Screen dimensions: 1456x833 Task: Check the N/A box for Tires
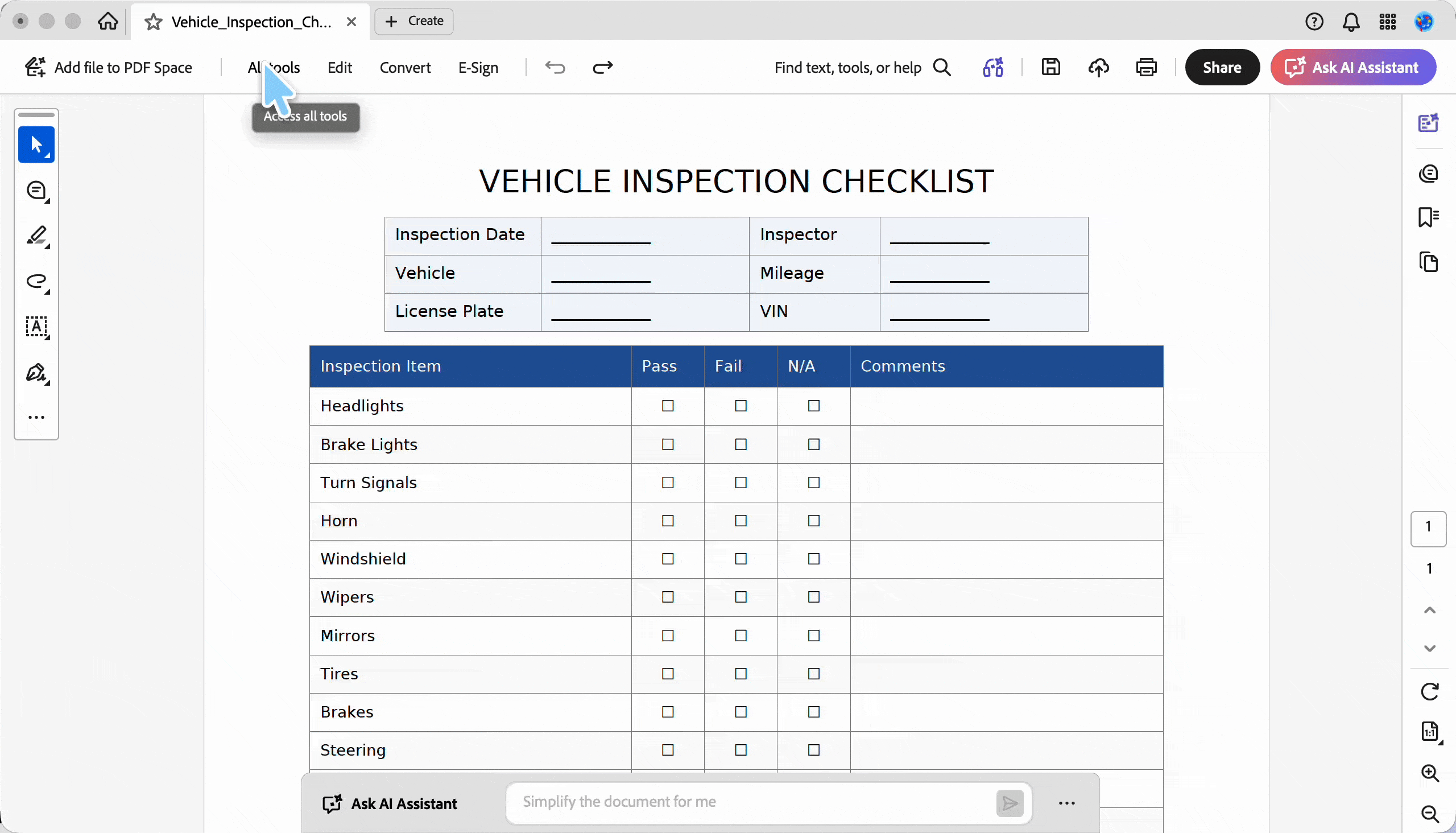pyautogui.click(x=813, y=674)
